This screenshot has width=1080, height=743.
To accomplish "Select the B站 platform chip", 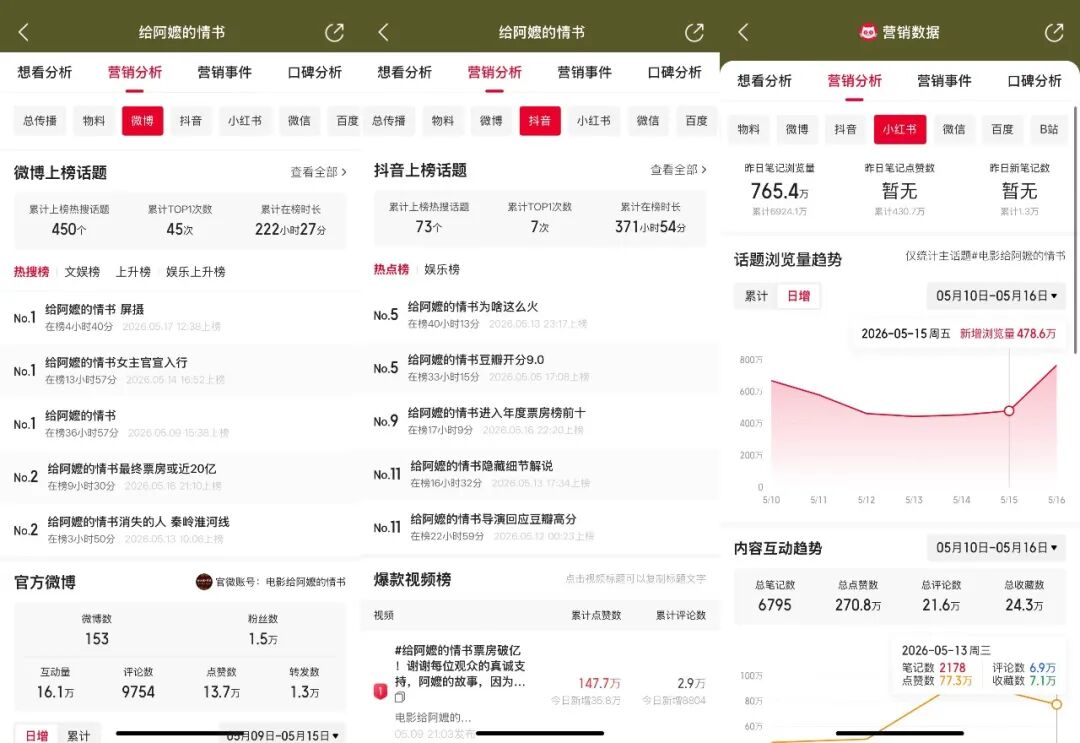I will tap(1049, 129).
